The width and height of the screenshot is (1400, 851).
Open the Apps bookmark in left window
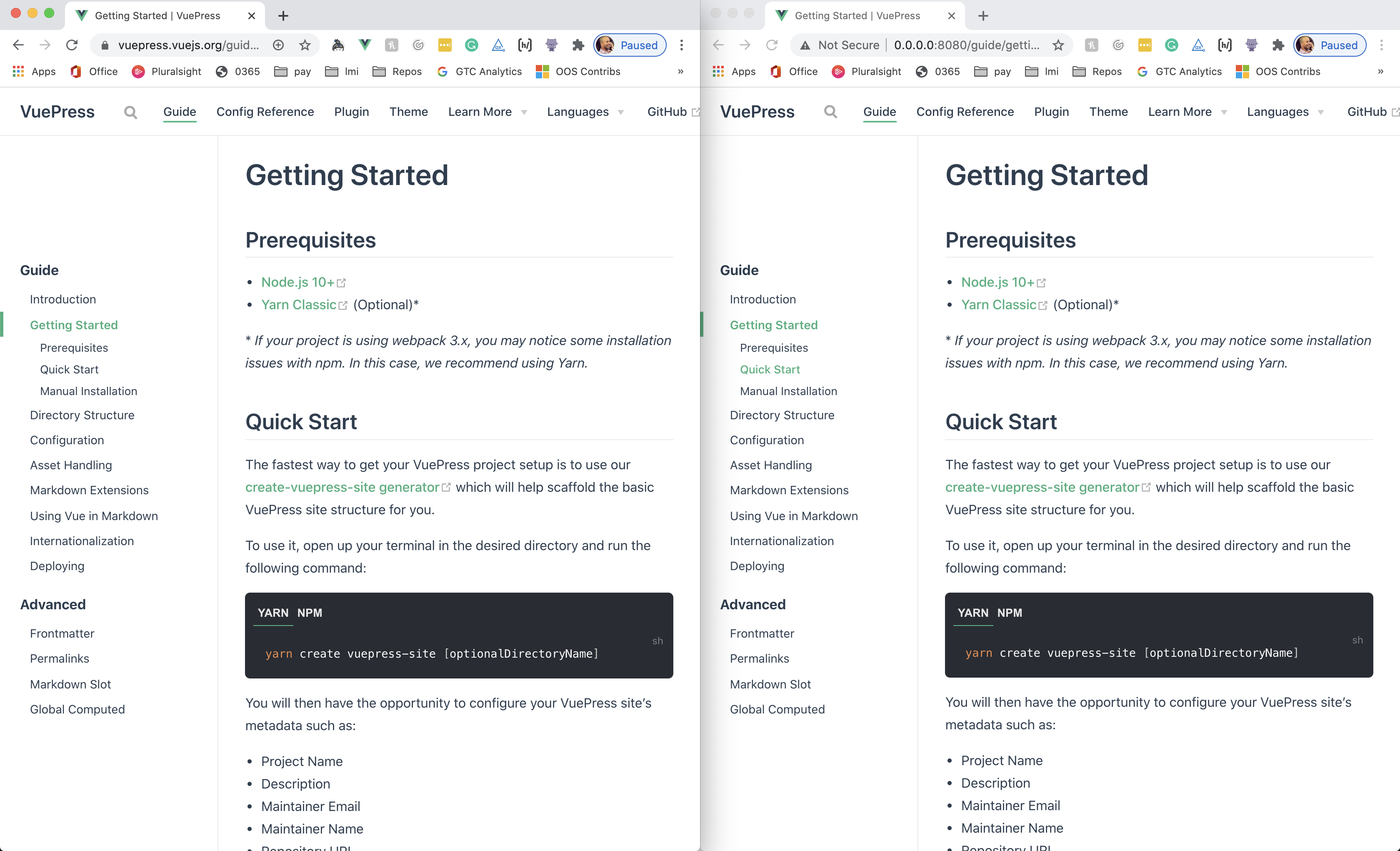34,72
